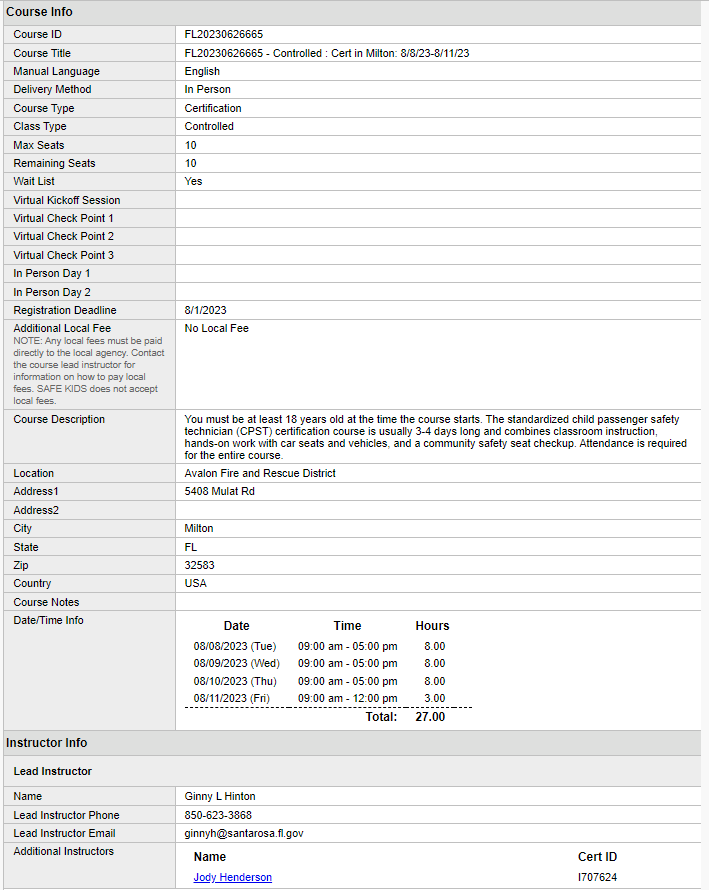Screen dimensions: 709x890
Task: Select the Registration Deadline date 8/1/2023
Action: [x=206, y=310]
